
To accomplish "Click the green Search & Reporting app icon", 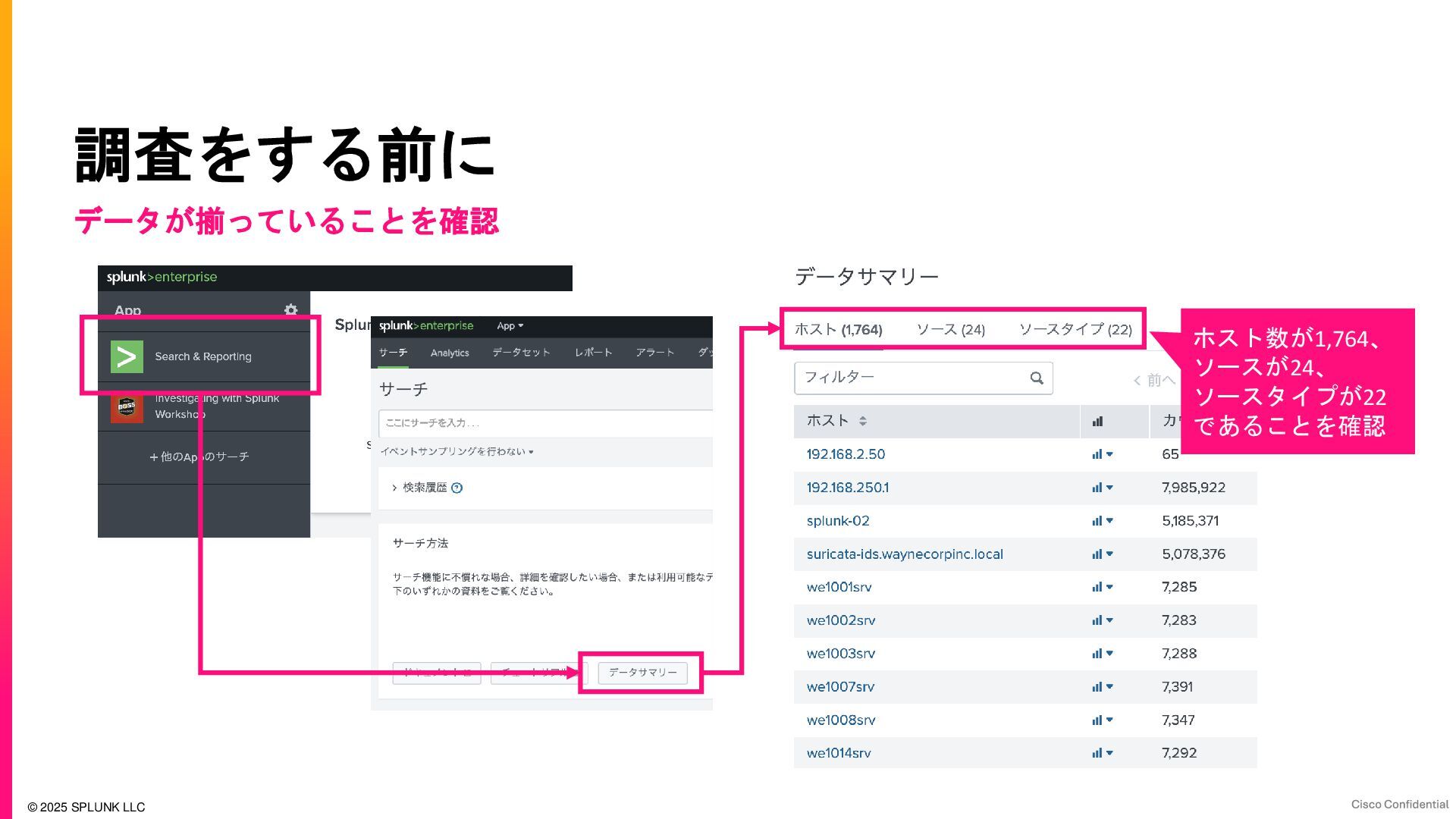I will pyautogui.click(x=127, y=356).
